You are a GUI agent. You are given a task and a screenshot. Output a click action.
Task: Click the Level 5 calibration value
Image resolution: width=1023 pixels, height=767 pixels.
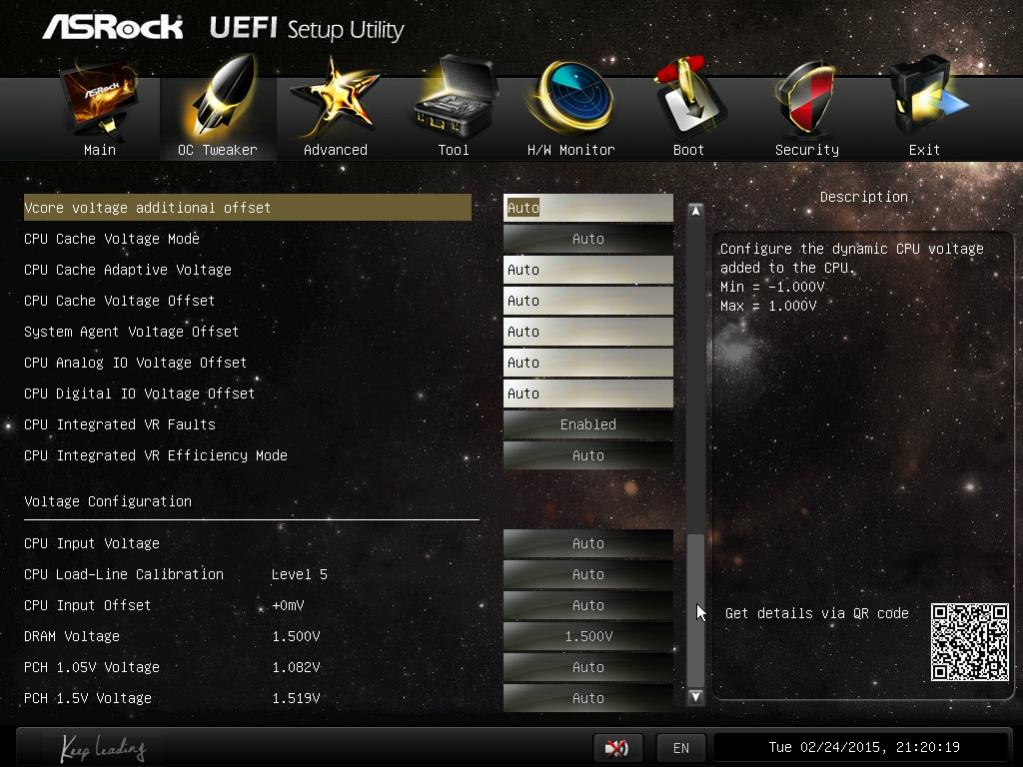[299, 575]
